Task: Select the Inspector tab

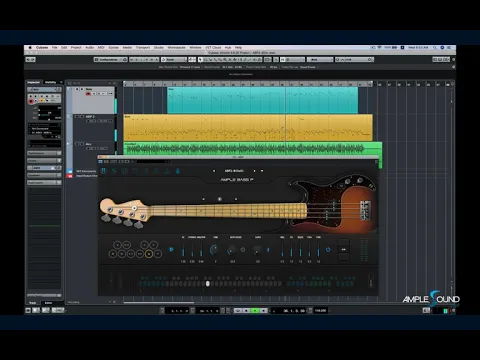Action: (x=33, y=82)
